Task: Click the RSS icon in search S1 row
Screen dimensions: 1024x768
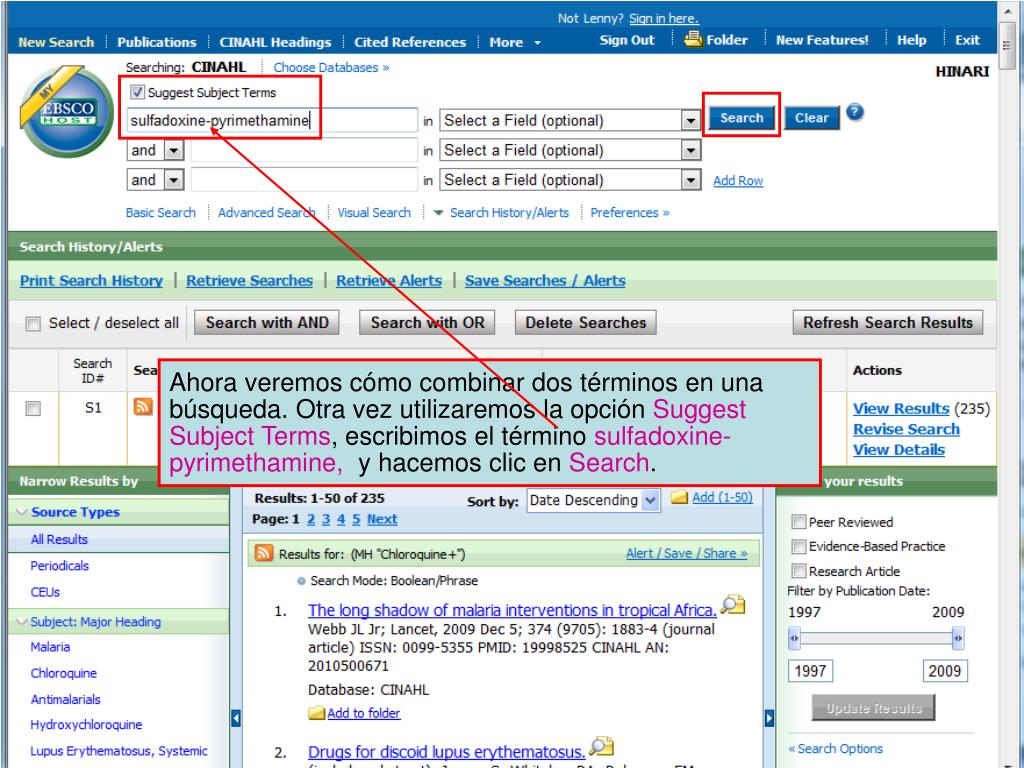Action: coord(143,406)
